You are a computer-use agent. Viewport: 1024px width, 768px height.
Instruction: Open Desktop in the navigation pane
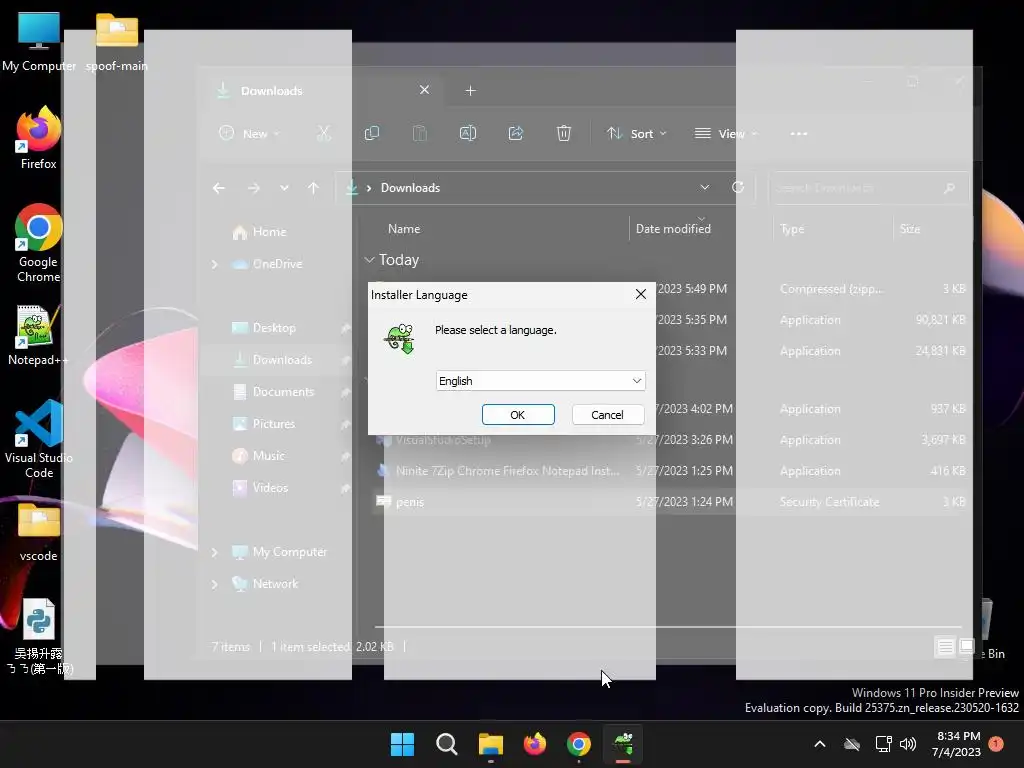(x=264, y=328)
